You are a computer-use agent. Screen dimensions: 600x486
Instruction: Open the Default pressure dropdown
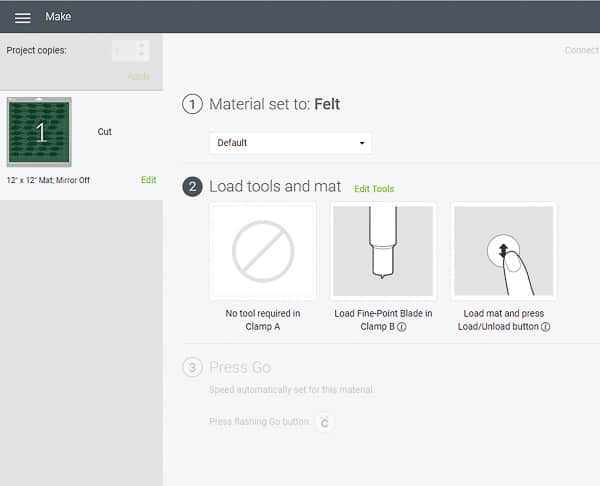[290, 143]
